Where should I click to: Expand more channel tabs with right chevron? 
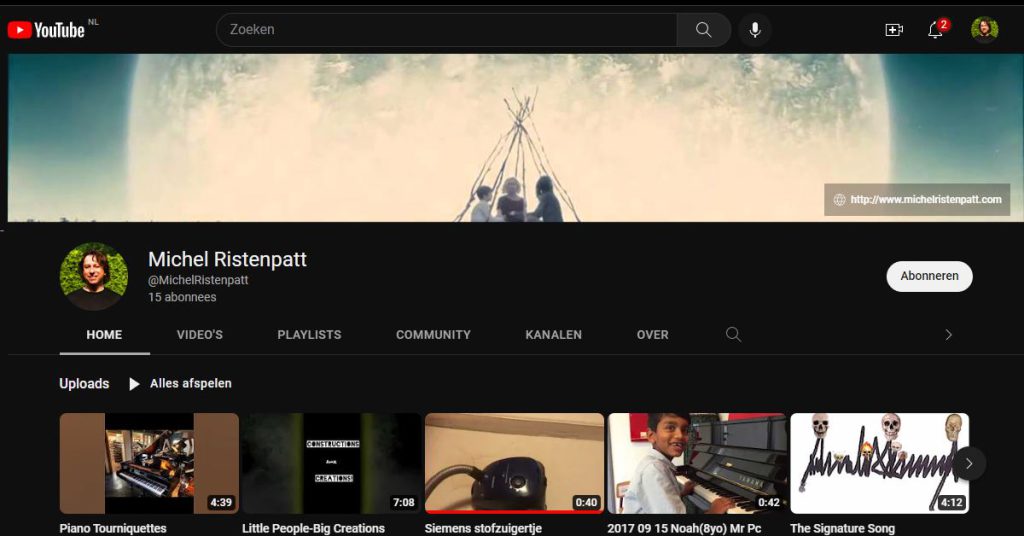point(948,335)
